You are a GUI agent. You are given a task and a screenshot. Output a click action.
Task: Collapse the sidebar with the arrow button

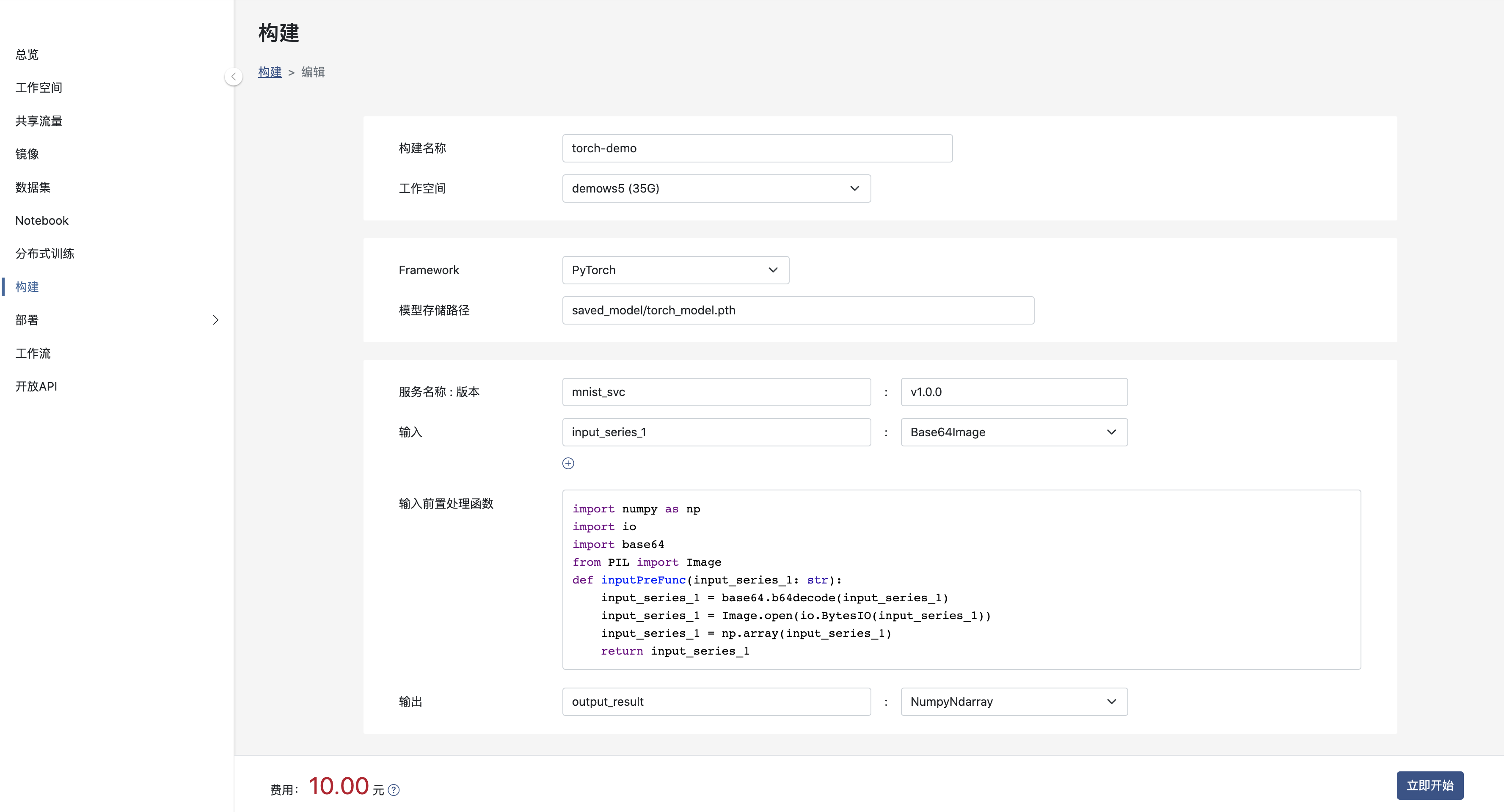click(234, 77)
